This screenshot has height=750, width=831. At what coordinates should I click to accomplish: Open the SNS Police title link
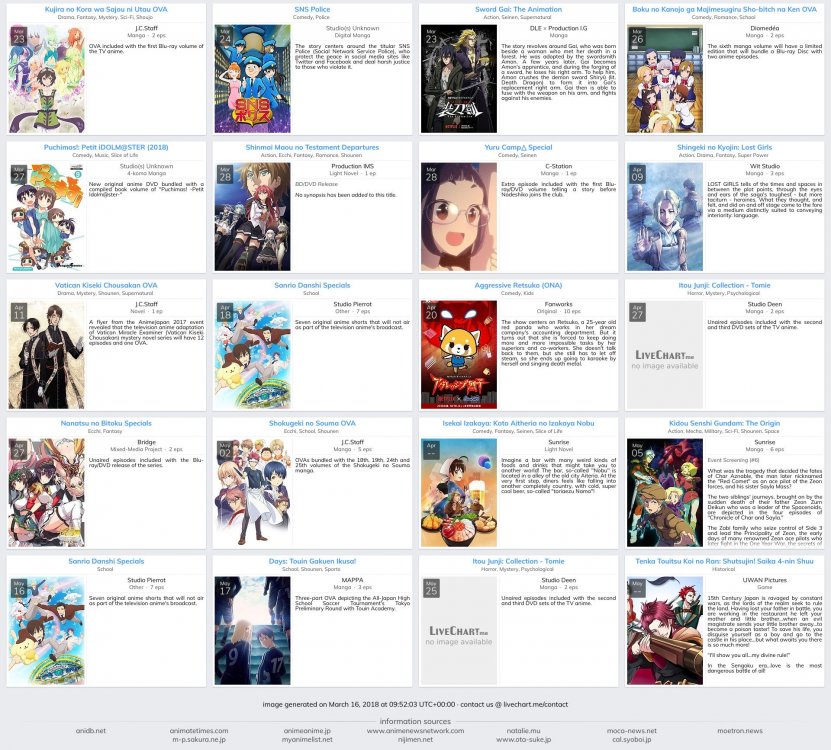(312, 10)
